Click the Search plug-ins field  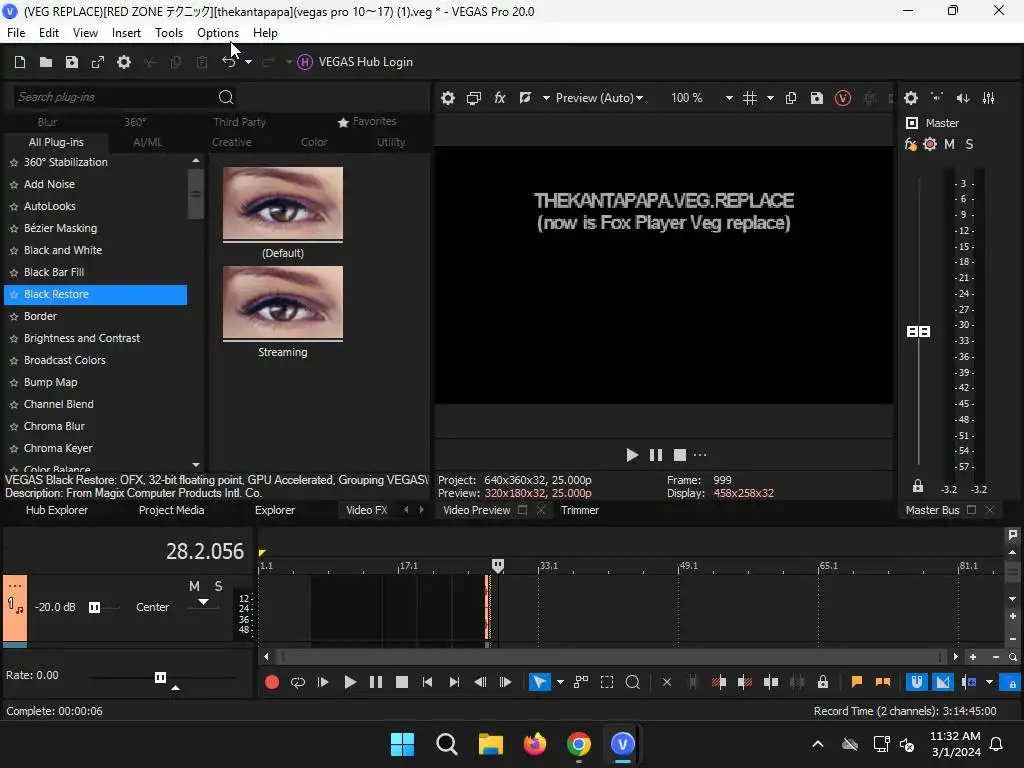point(114,97)
